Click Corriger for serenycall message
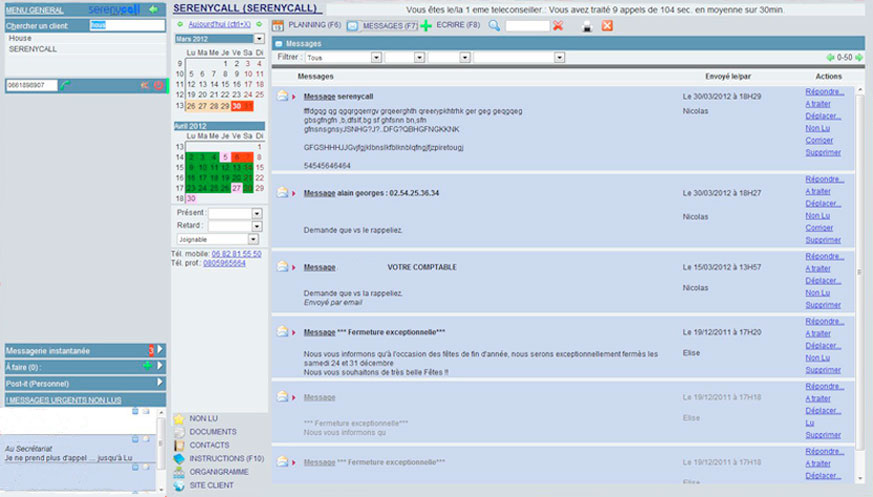 pyautogui.click(x=819, y=140)
